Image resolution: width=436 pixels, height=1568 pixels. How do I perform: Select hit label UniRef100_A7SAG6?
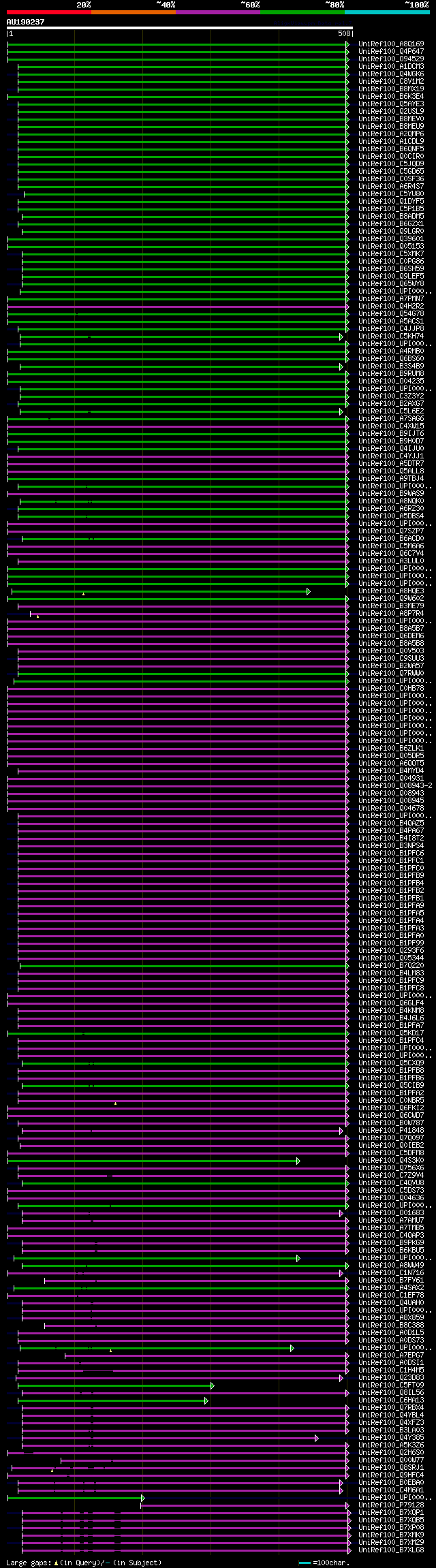[x=391, y=418]
